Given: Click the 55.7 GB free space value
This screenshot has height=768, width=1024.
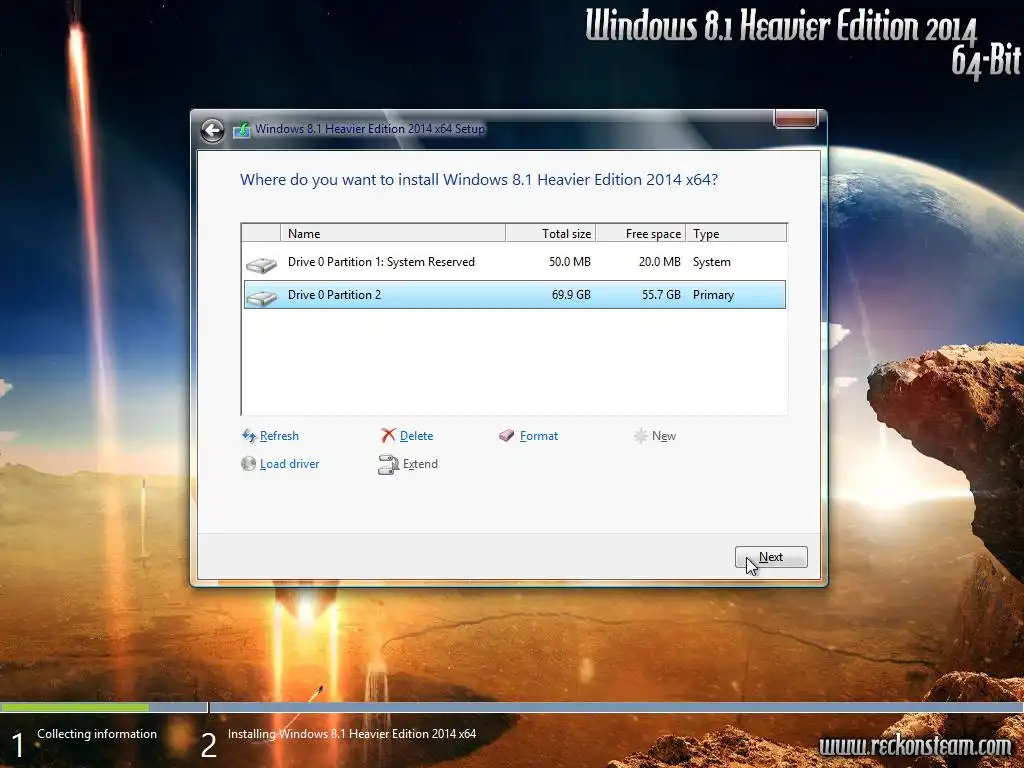Looking at the screenshot, I should coord(661,295).
